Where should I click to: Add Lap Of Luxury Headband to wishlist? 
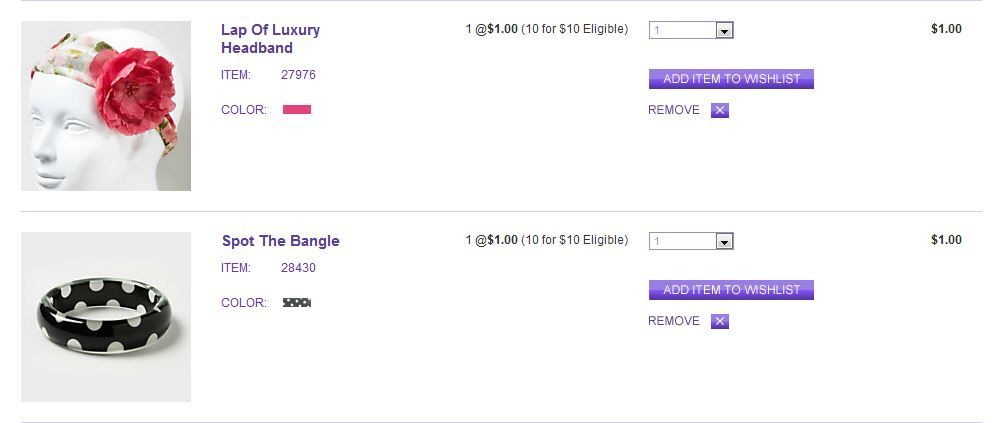pyautogui.click(x=731, y=79)
